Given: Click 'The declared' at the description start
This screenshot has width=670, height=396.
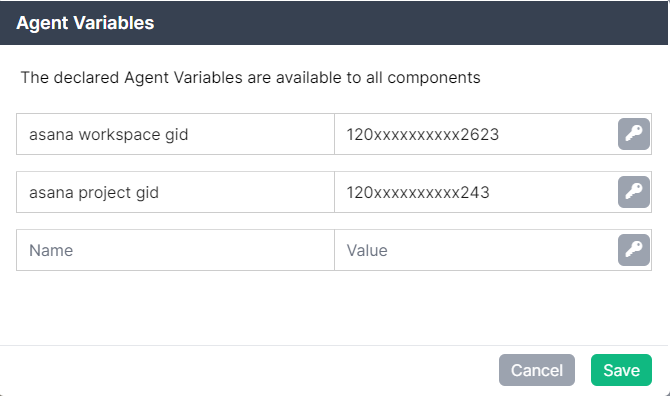Looking at the screenshot, I should (70, 78).
